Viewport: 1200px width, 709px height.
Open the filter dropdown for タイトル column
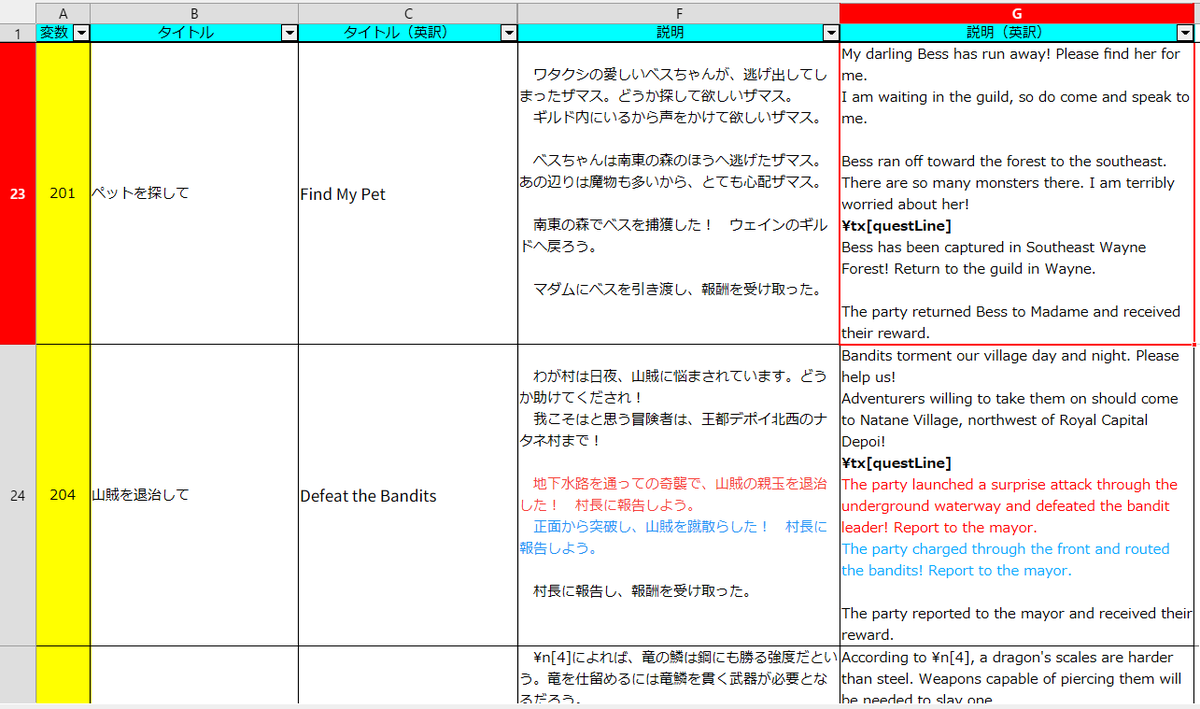pyautogui.click(x=290, y=33)
